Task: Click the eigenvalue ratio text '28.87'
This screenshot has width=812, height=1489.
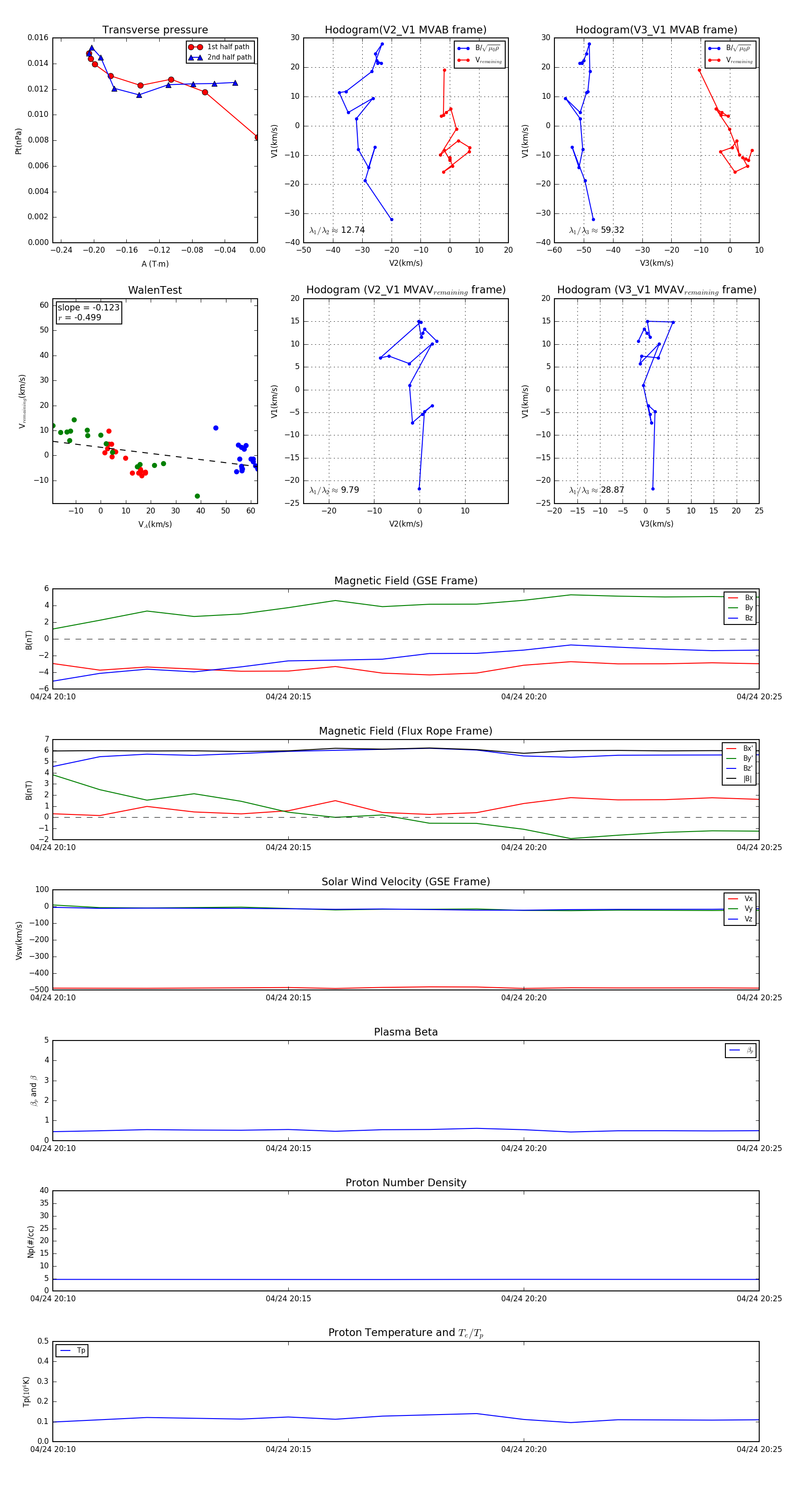Action: pos(612,490)
